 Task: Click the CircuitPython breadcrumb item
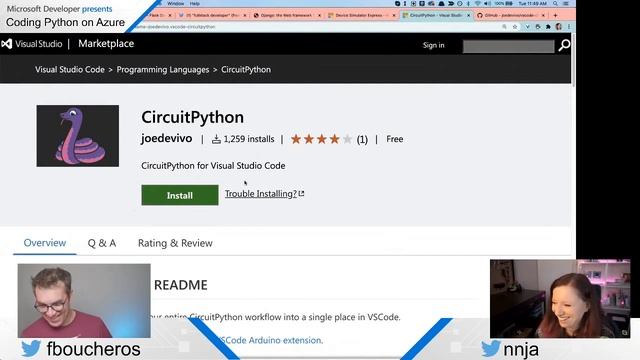pyautogui.click(x=246, y=69)
